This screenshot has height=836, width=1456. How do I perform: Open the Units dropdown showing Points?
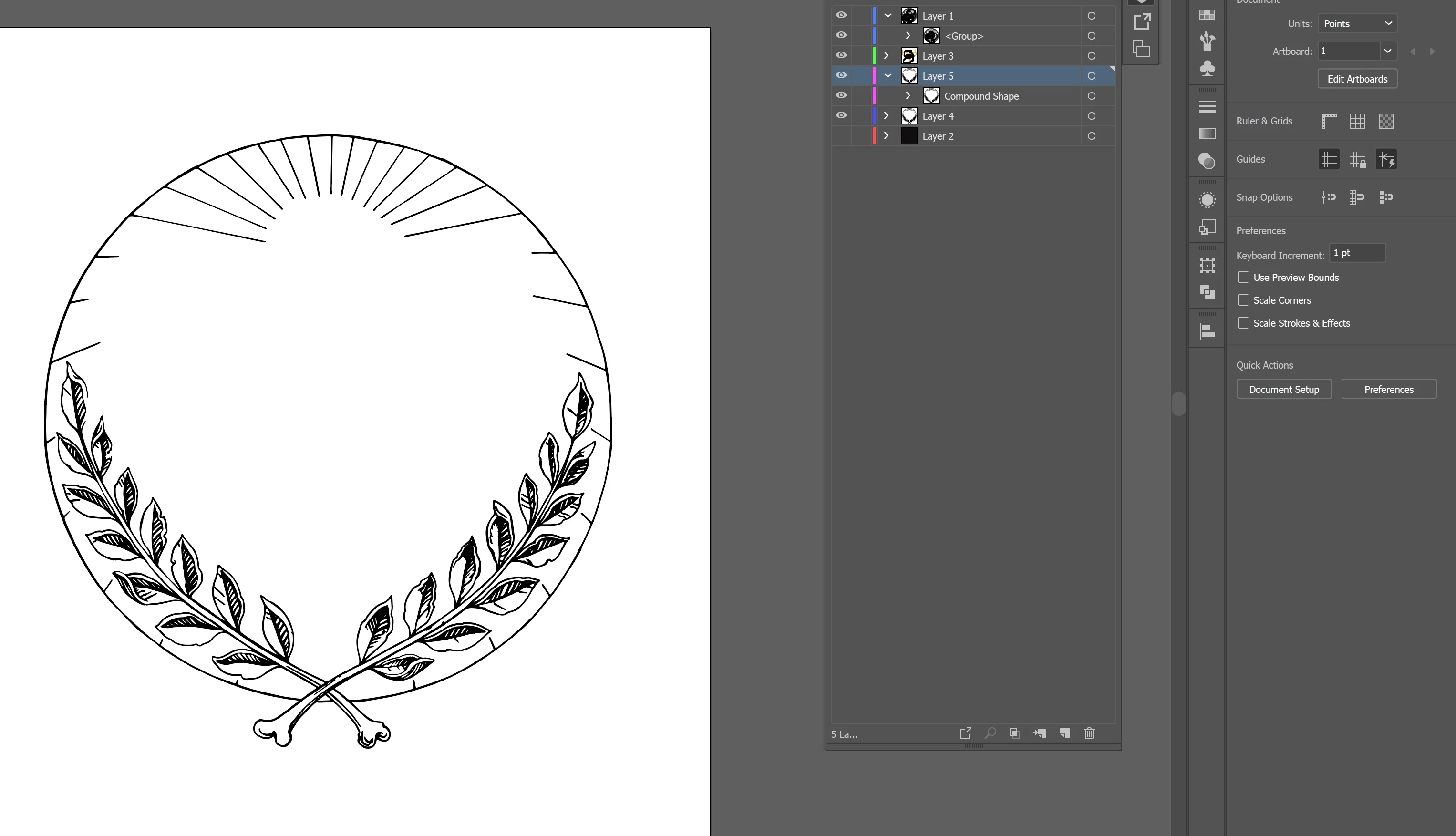tap(1357, 23)
